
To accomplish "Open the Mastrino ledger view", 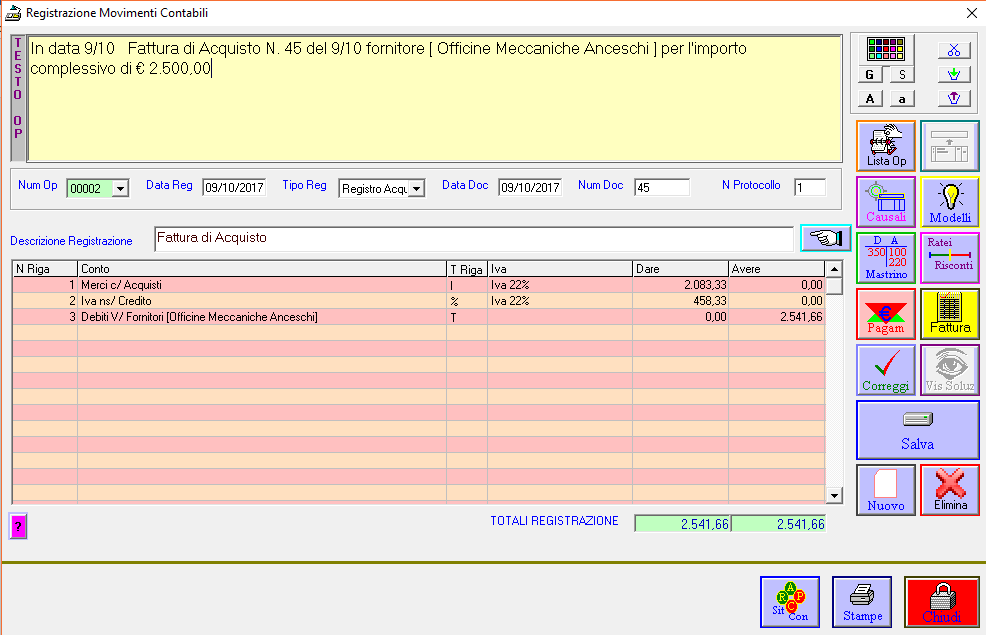I will [x=886, y=258].
